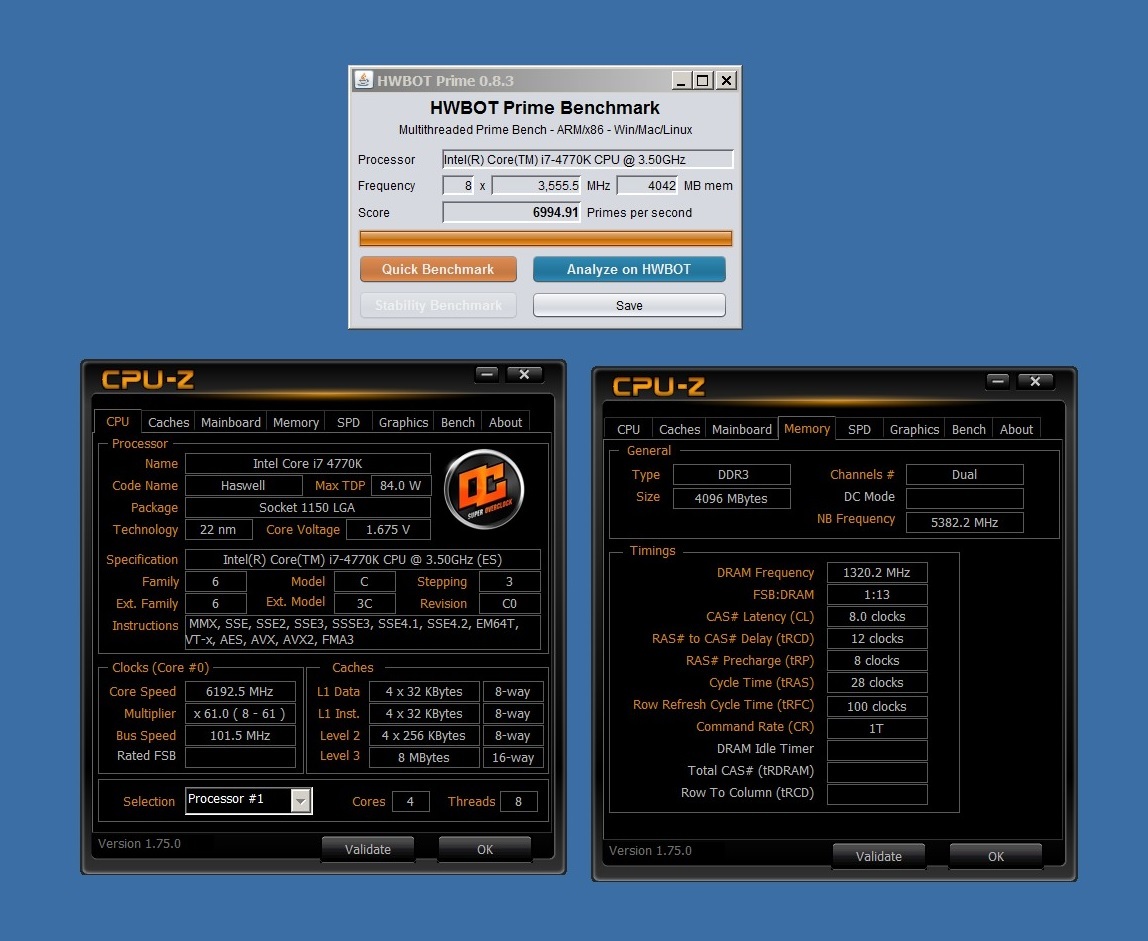Open Graphics tab in right CPU-Z window
This screenshot has width=1148, height=941.
pyautogui.click(x=914, y=429)
